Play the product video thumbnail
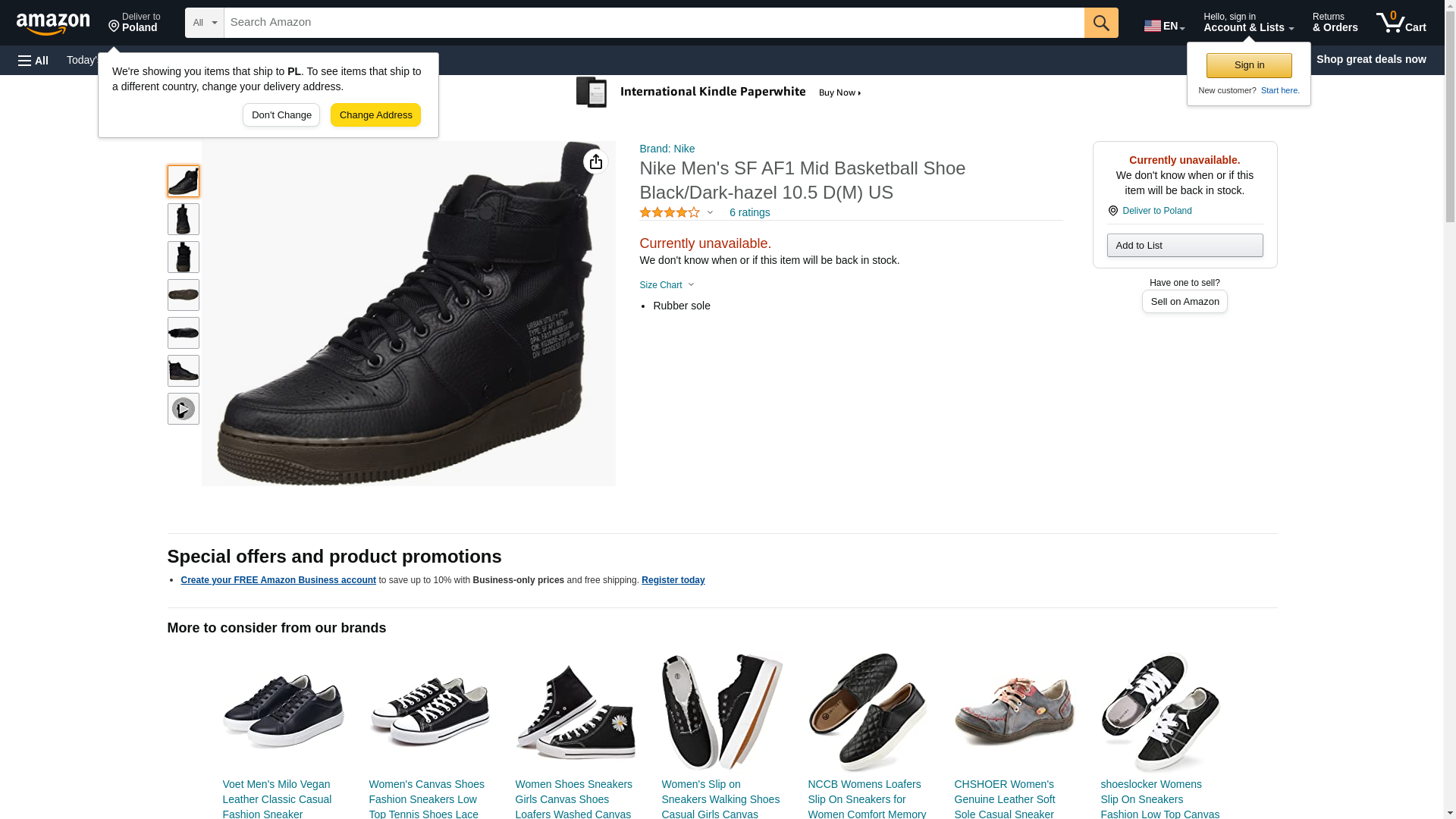 pos(184,409)
